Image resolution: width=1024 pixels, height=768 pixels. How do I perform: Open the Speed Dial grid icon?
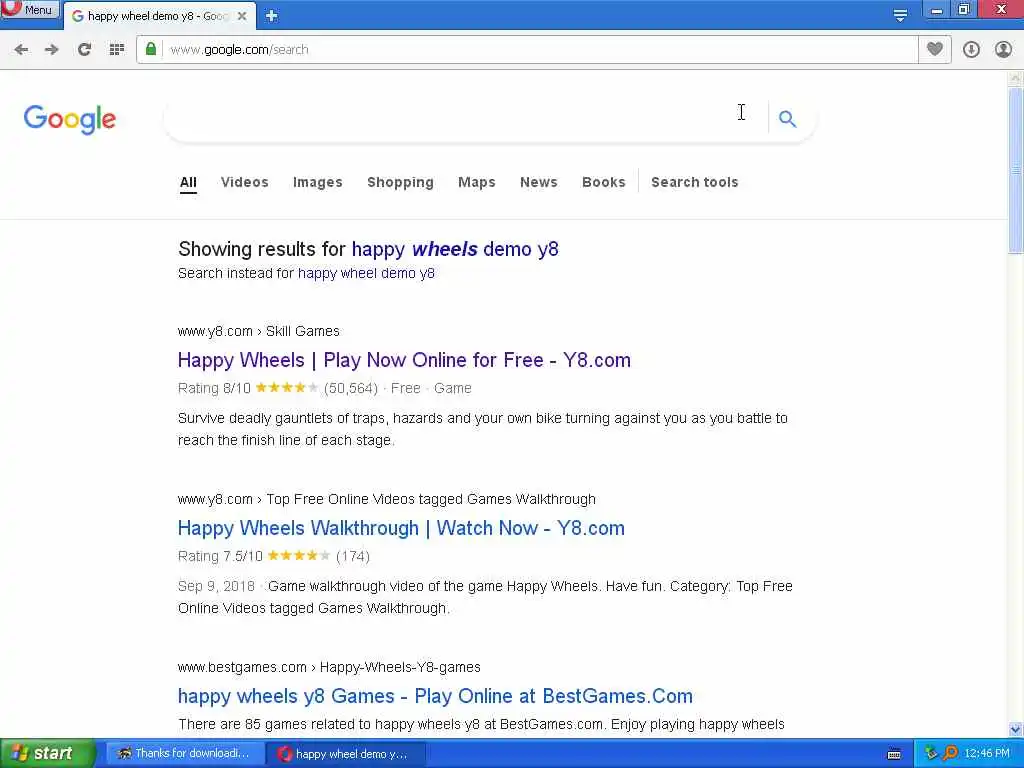click(117, 50)
